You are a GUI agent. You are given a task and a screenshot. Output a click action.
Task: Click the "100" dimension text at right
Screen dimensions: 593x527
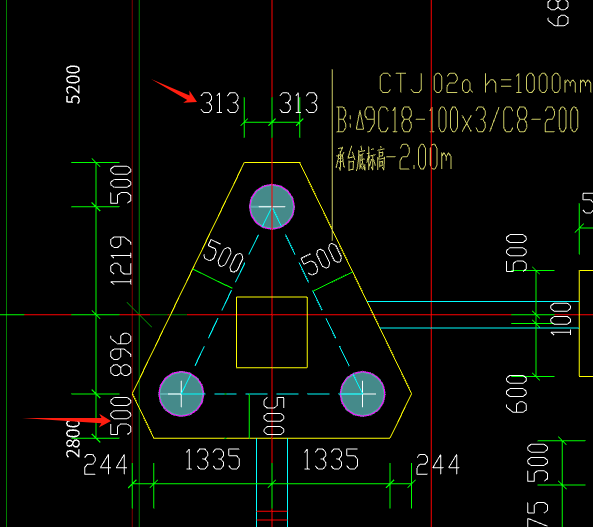pyautogui.click(x=561, y=319)
